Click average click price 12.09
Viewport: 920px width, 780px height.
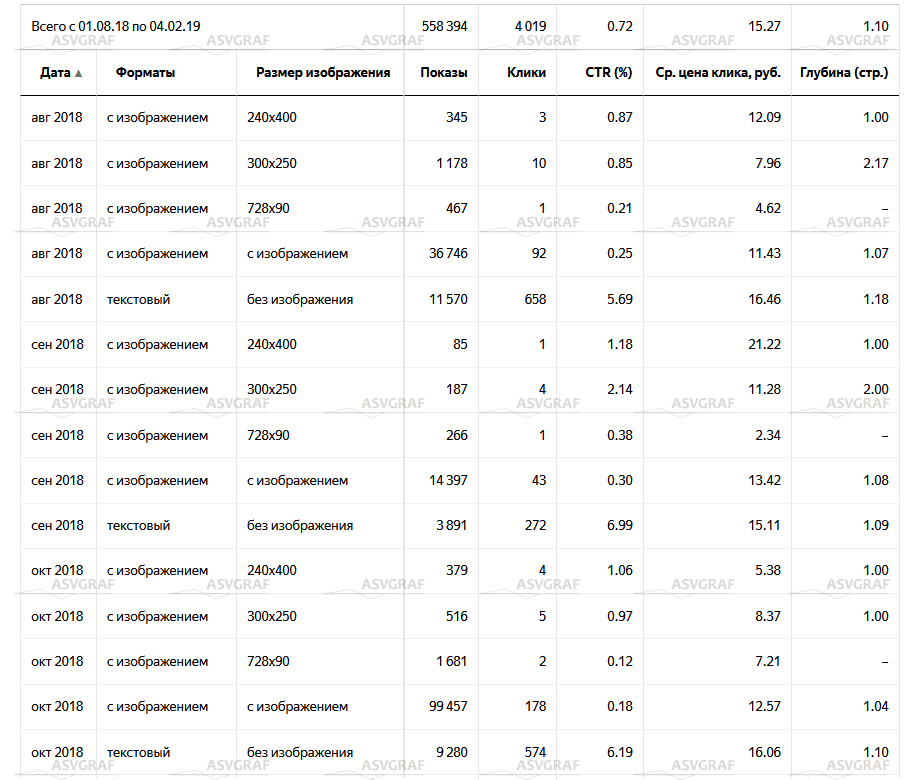(764, 117)
